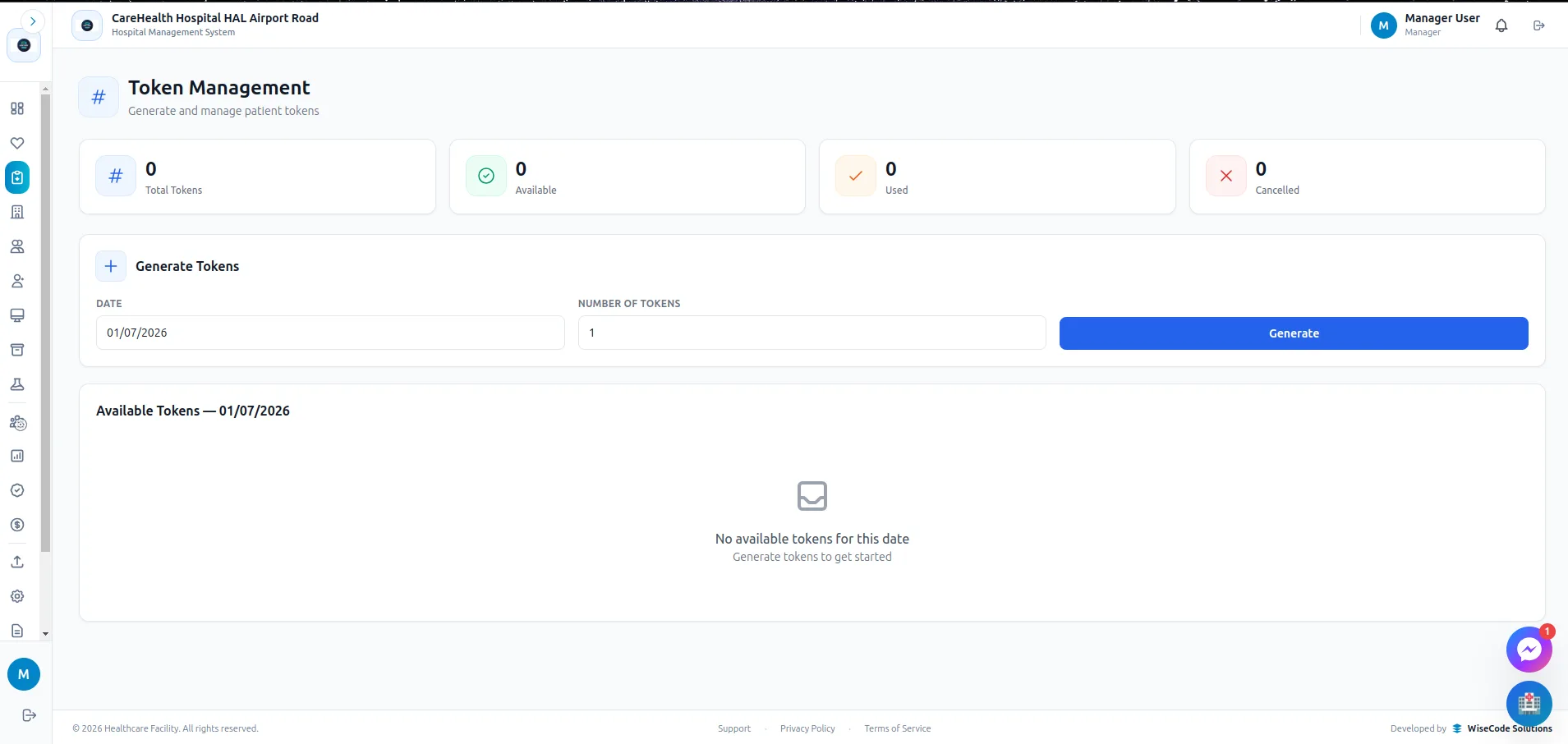Expand the sidebar with the chevron arrow
1568x744 pixels.
[33, 21]
